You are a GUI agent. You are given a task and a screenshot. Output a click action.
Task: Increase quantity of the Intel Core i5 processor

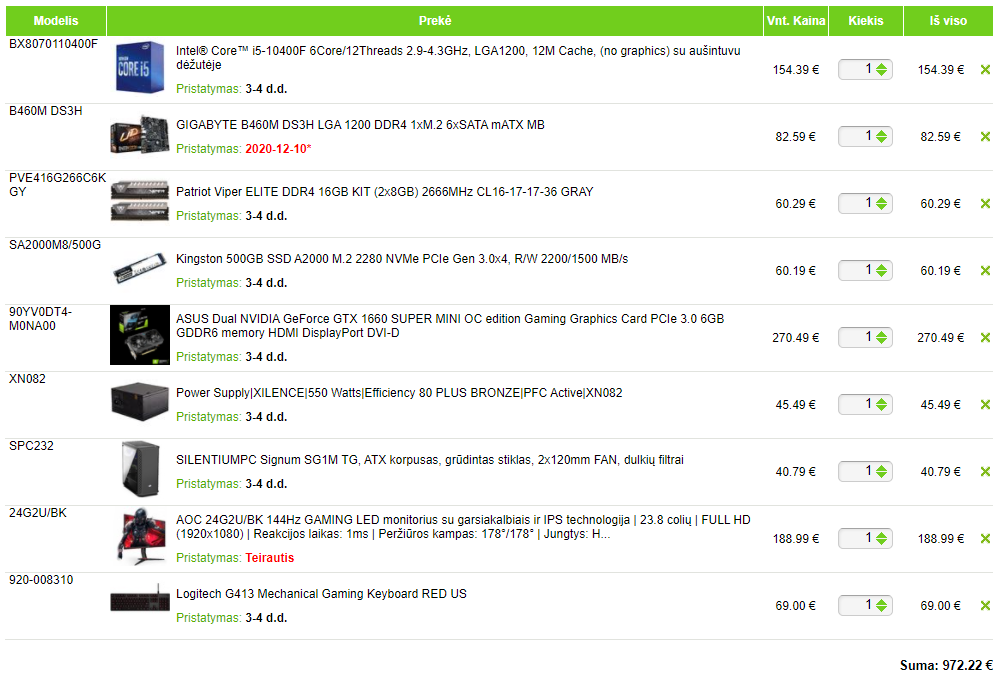point(881,66)
